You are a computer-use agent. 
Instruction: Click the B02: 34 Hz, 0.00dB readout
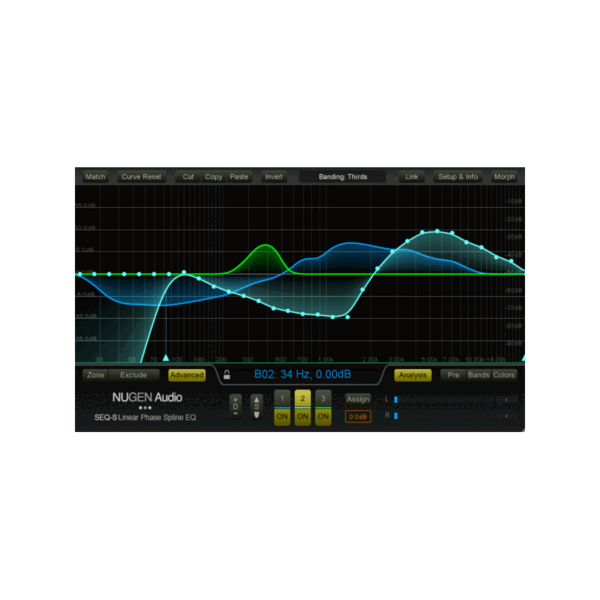302,374
